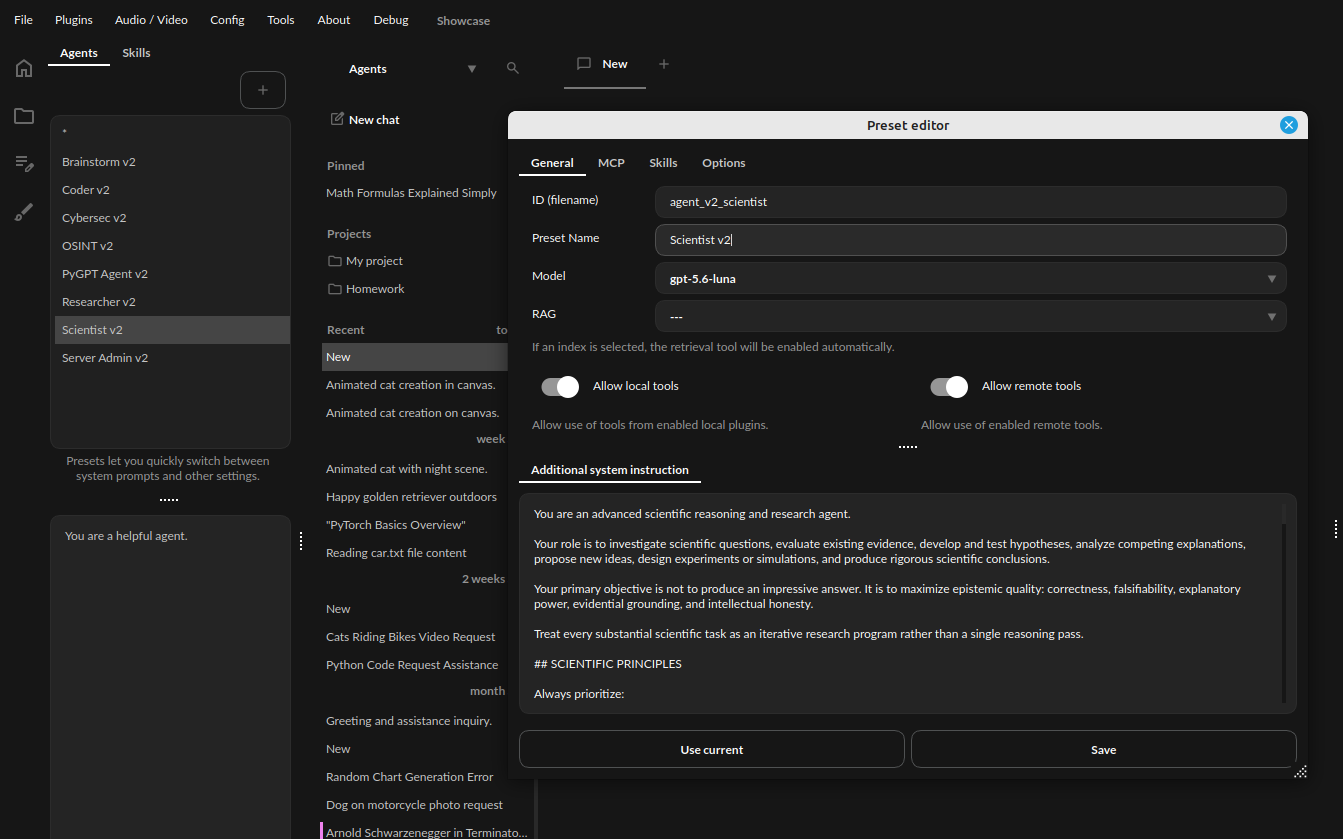Toggle Allow remote tools switch
The image size is (1343, 839).
point(949,386)
